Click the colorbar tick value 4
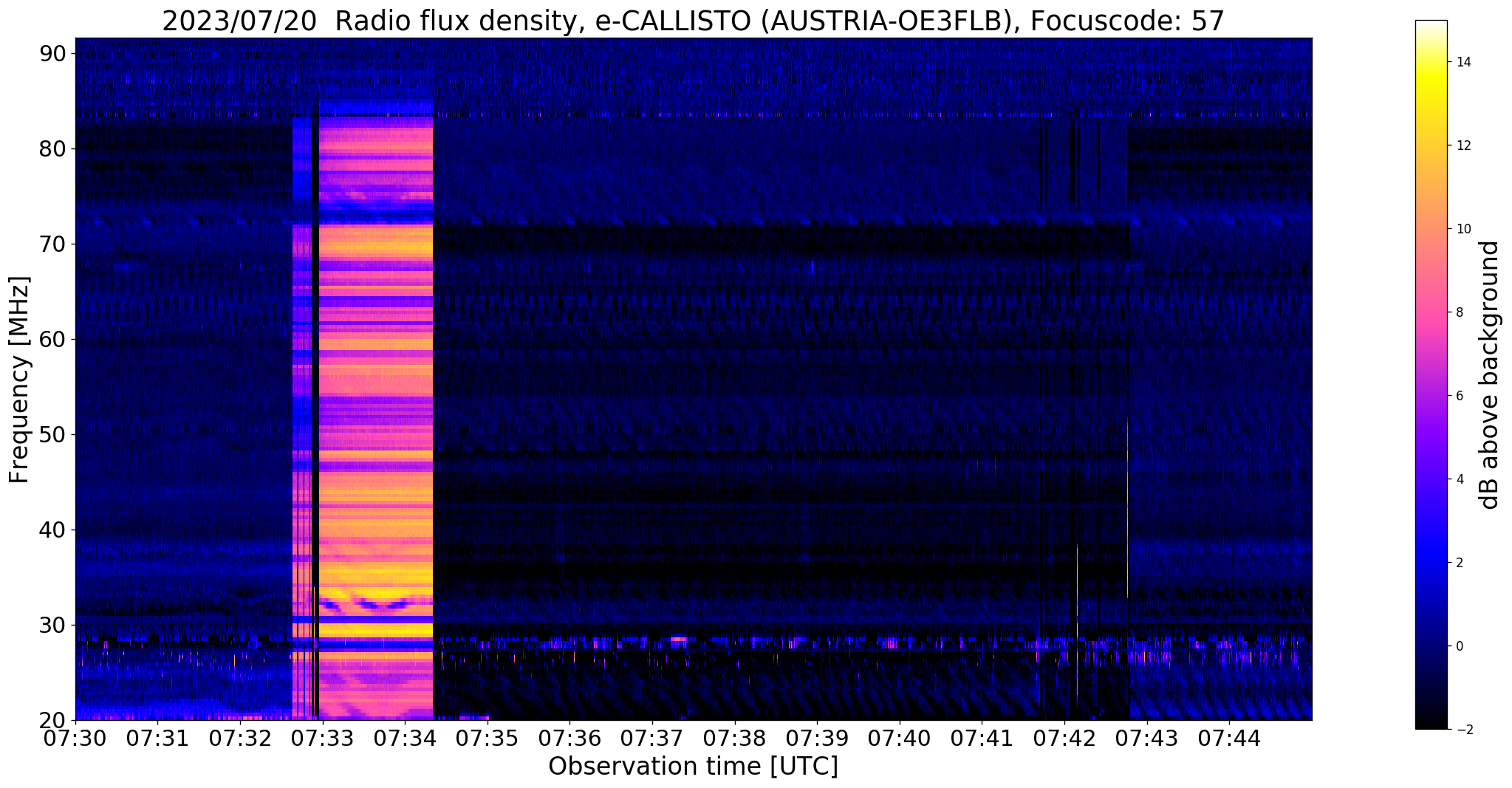 pos(1459,479)
